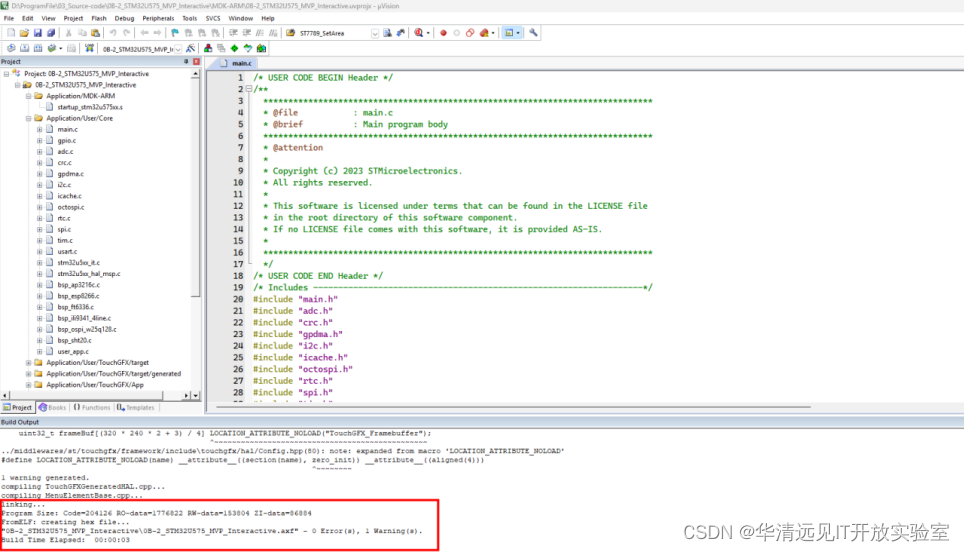Click the editor horizontal scrollbar
This screenshot has height=552, width=964.
[x=513, y=407]
